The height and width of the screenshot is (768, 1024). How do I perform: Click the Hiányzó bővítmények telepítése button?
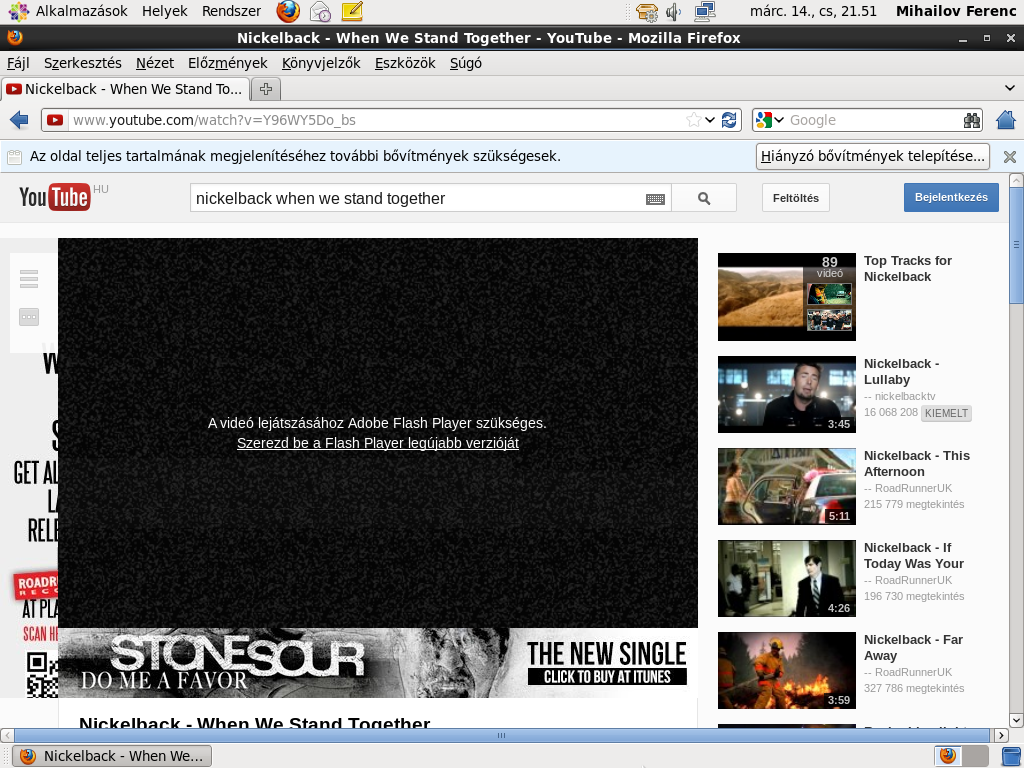872,157
